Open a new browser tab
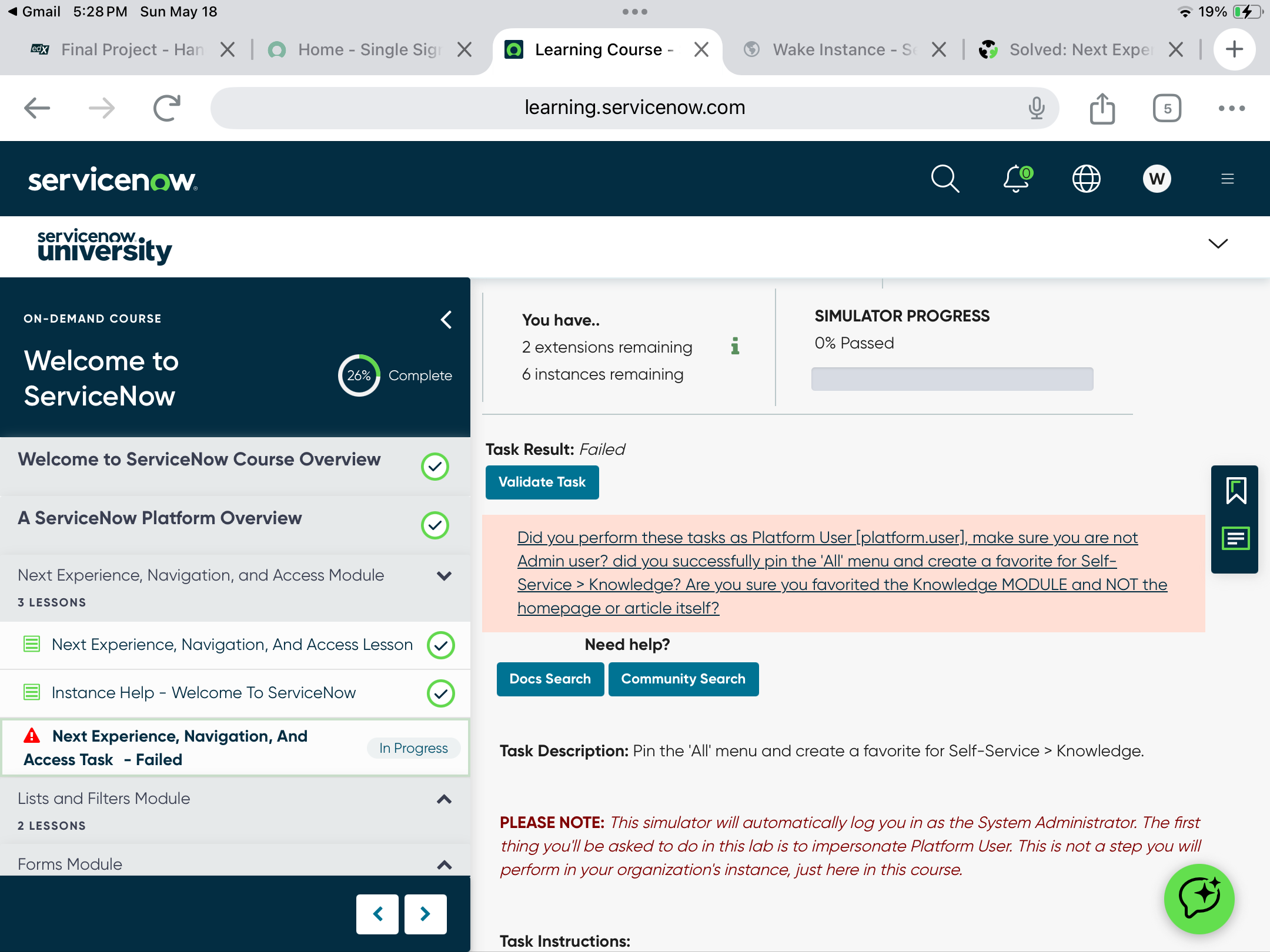Viewport: 1270px width, 952px height. click(1234, 49)
